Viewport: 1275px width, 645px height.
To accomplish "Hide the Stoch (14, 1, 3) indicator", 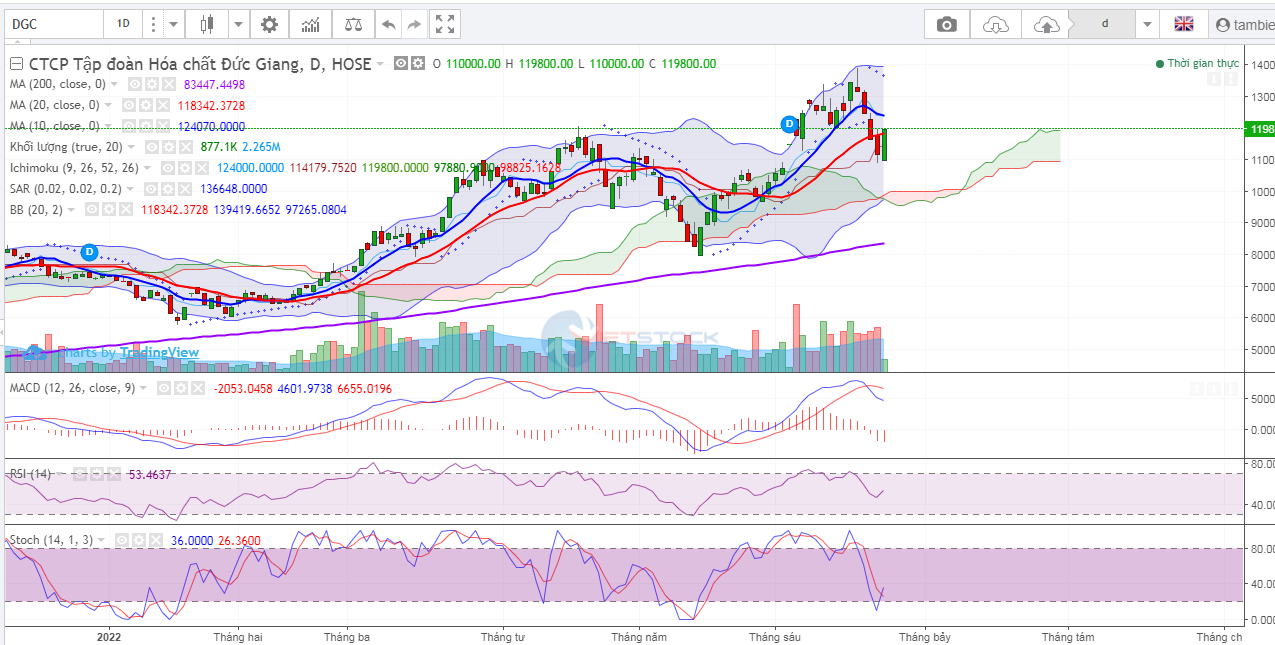I will (x=122, y=540).
